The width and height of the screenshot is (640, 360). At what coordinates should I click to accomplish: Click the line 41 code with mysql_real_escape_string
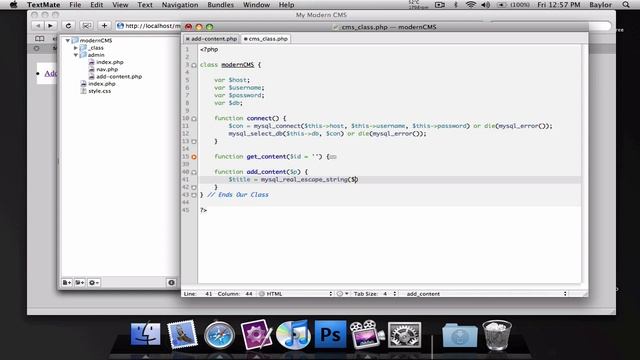(293, 180)
